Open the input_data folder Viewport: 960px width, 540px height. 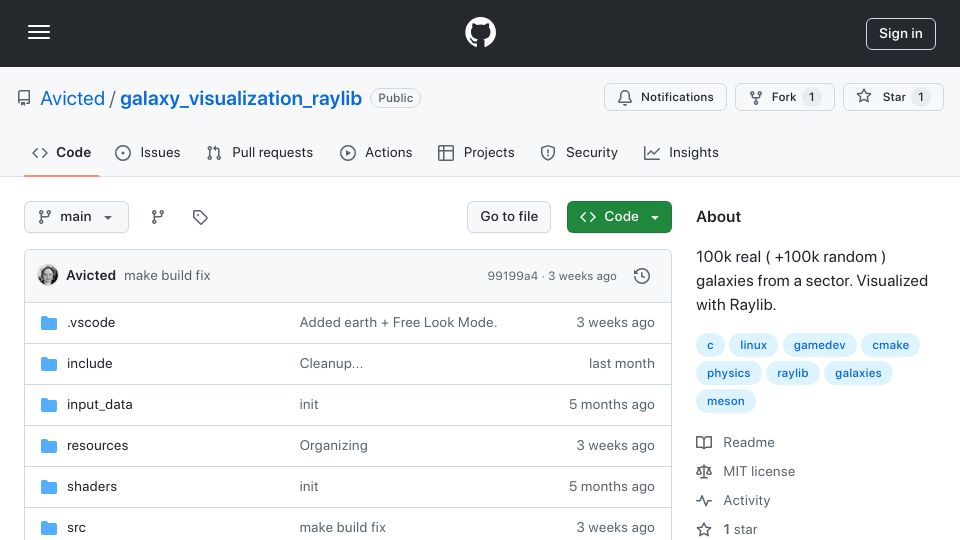(x=99, y=405)
